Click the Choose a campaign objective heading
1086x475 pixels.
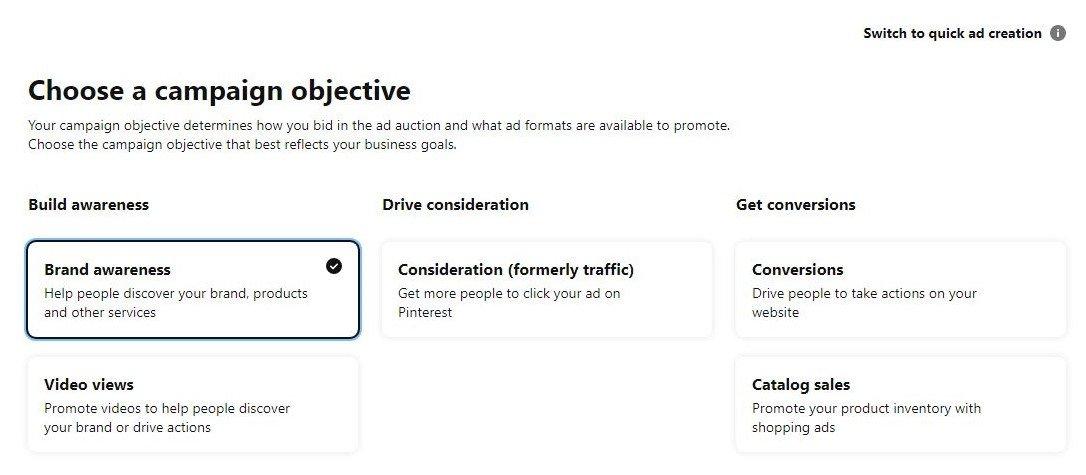[219, 91]
